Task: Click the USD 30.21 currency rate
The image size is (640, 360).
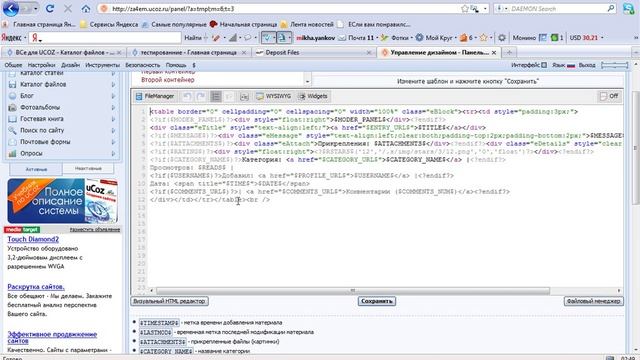Action: click(584, 38)
